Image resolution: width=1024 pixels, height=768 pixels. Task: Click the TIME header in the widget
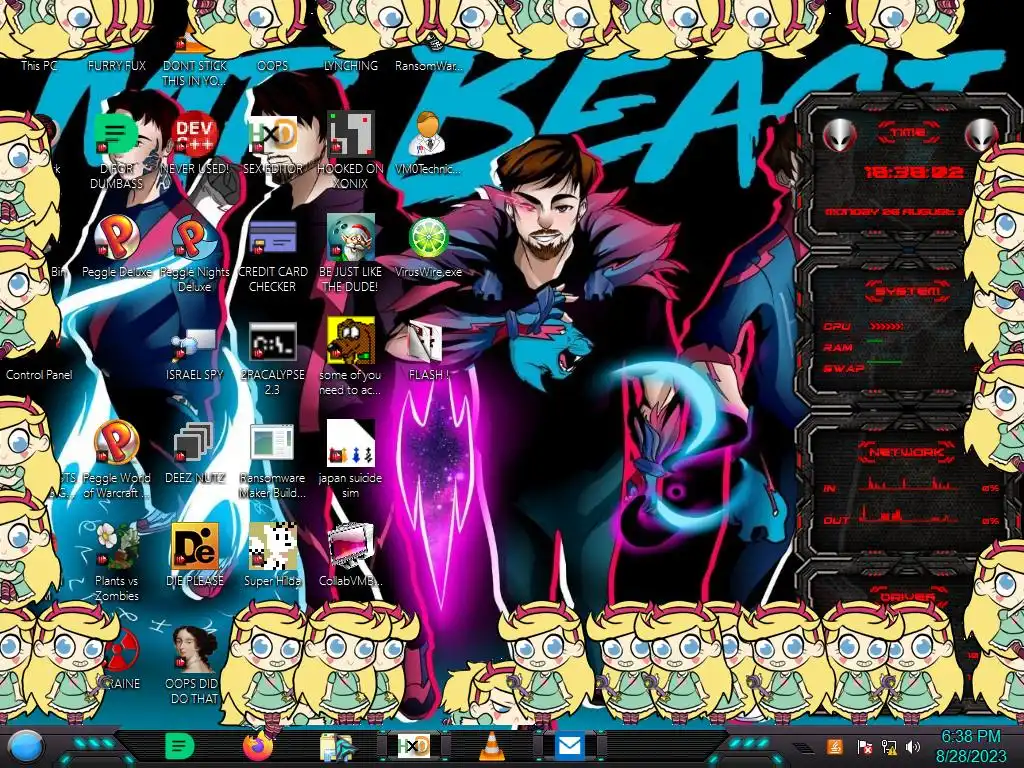coord(908,133)
